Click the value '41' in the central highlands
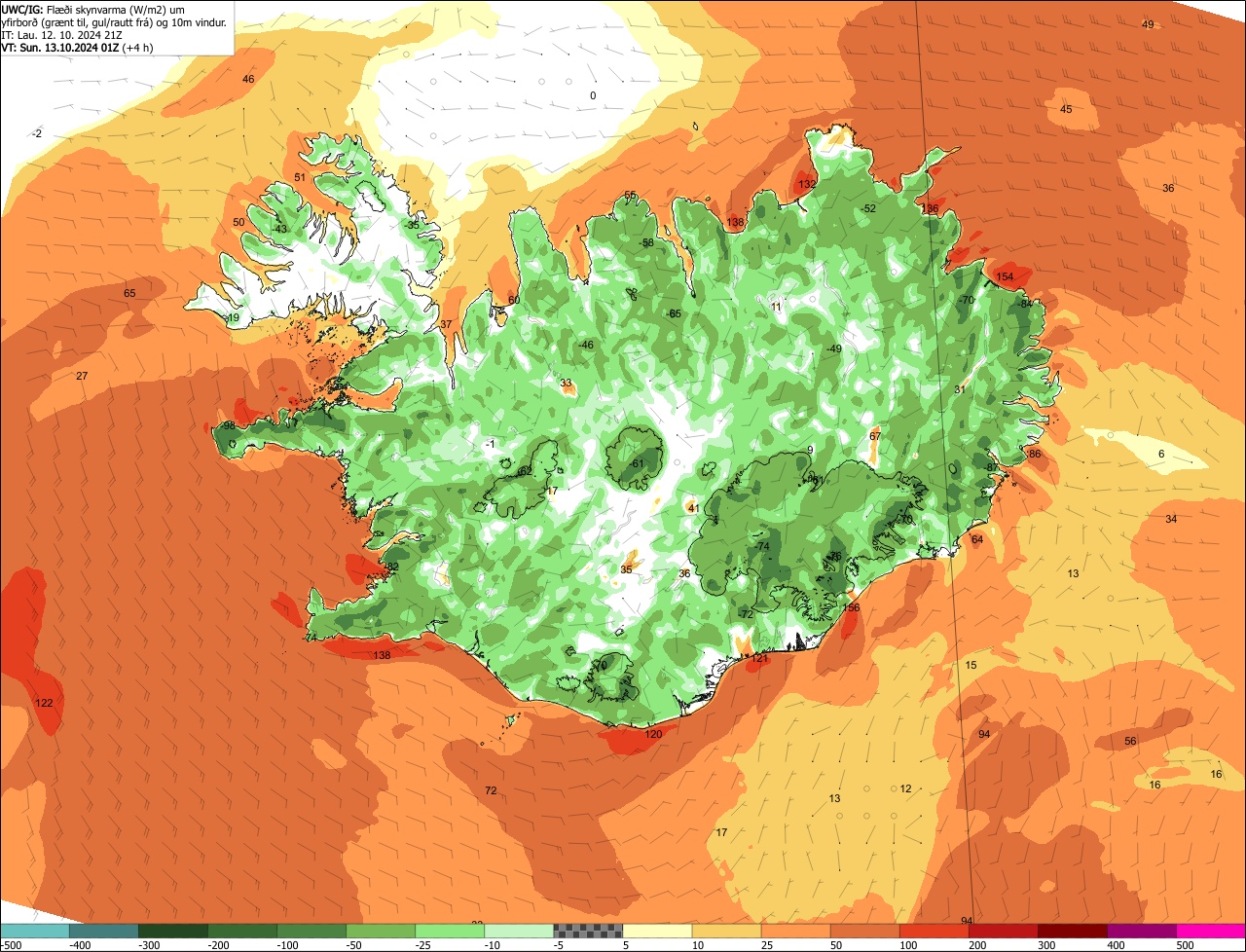Image resolution: width=1246 pixels, height=952 pixels. click(x=693, y=508)
